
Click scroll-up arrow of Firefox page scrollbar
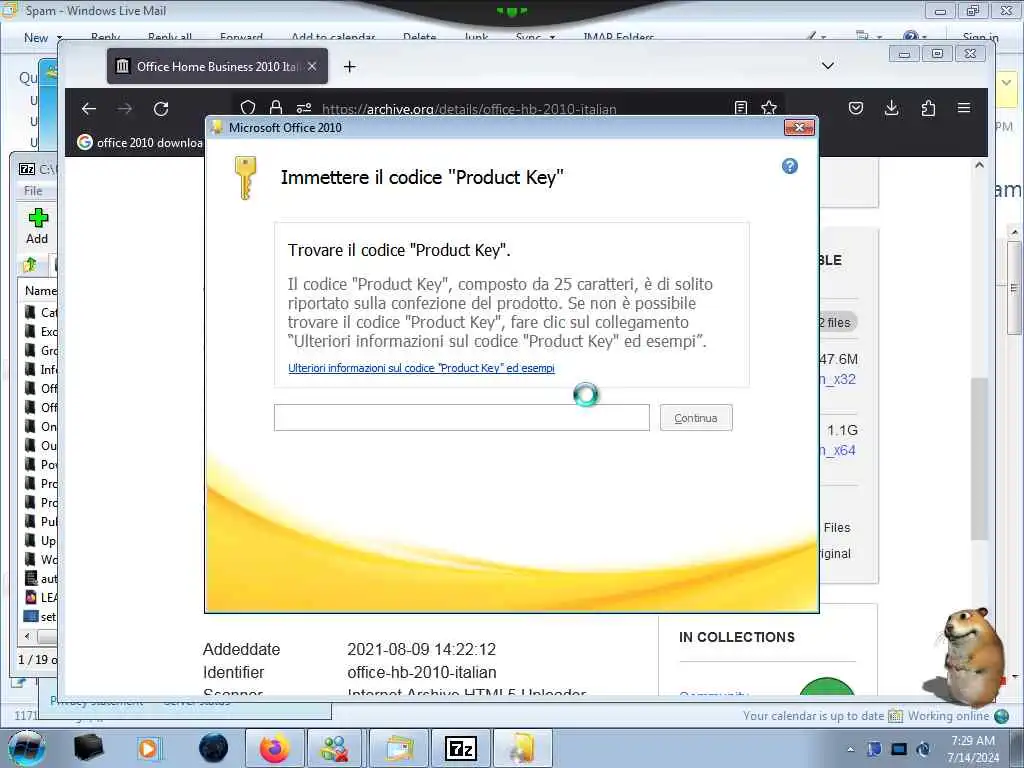pyautogui.click(x=979, y=166)
